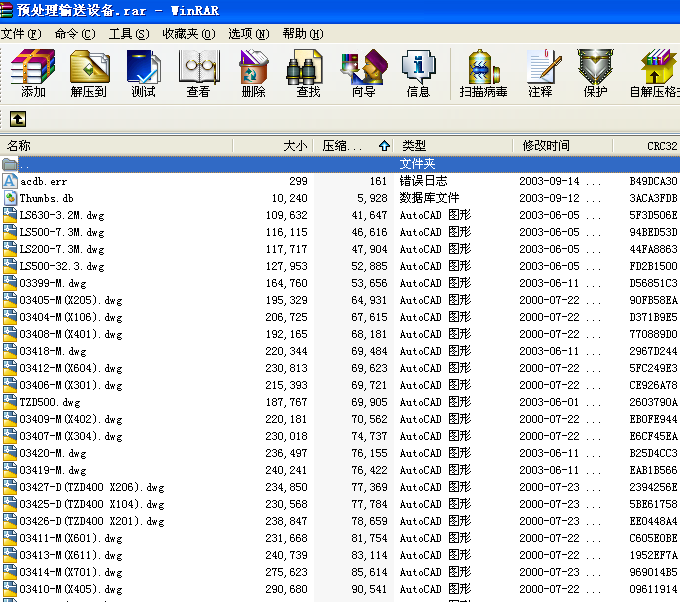Click the 添加 (Add) toolbar icon

pyautogui.click(x=33, y=67)
